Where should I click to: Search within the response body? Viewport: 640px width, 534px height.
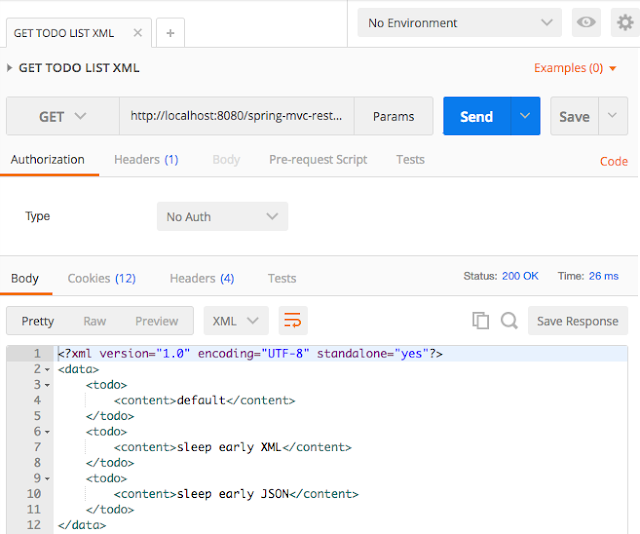click(509, 321)
